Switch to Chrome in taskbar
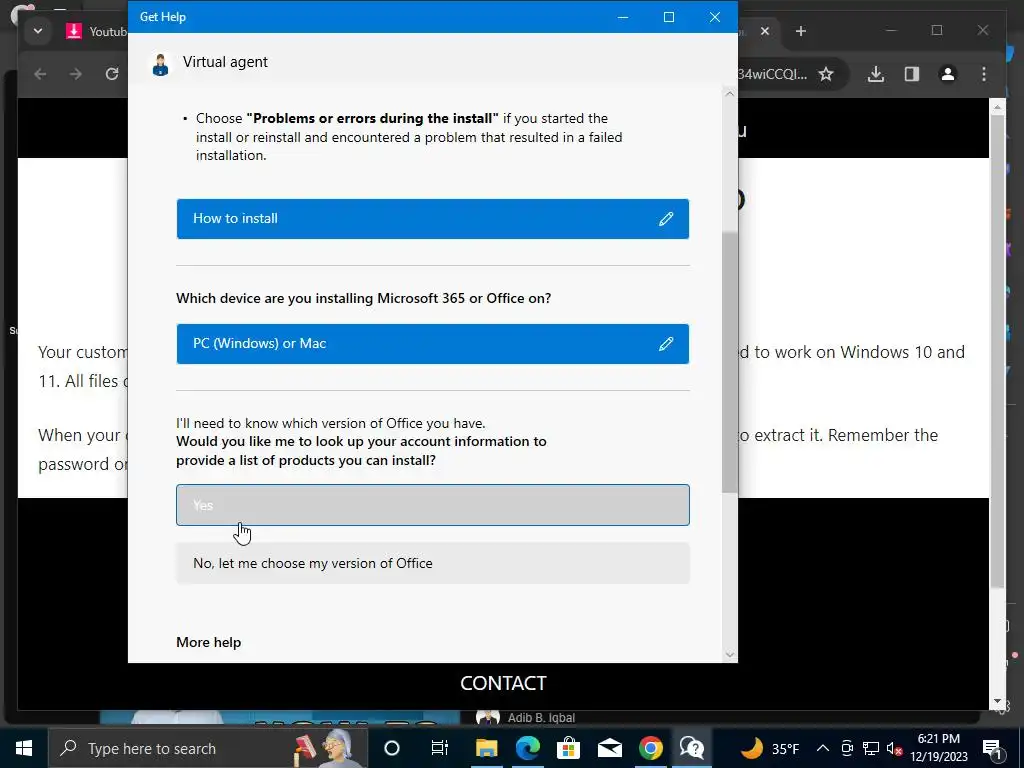Image resolution: width=1024 pixels, height=768 pixels. 650,748
